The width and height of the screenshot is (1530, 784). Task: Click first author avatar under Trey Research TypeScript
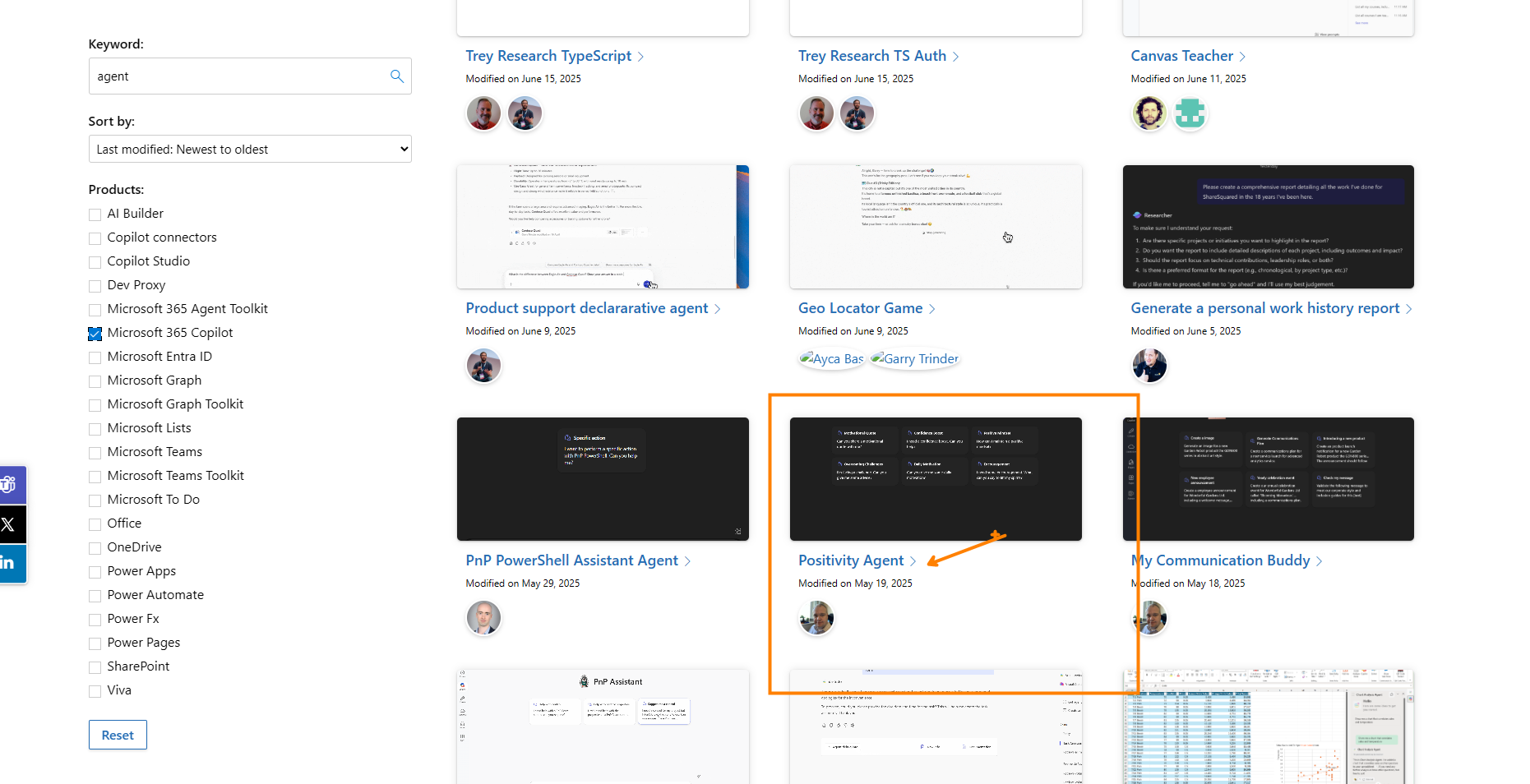(483, 113)
